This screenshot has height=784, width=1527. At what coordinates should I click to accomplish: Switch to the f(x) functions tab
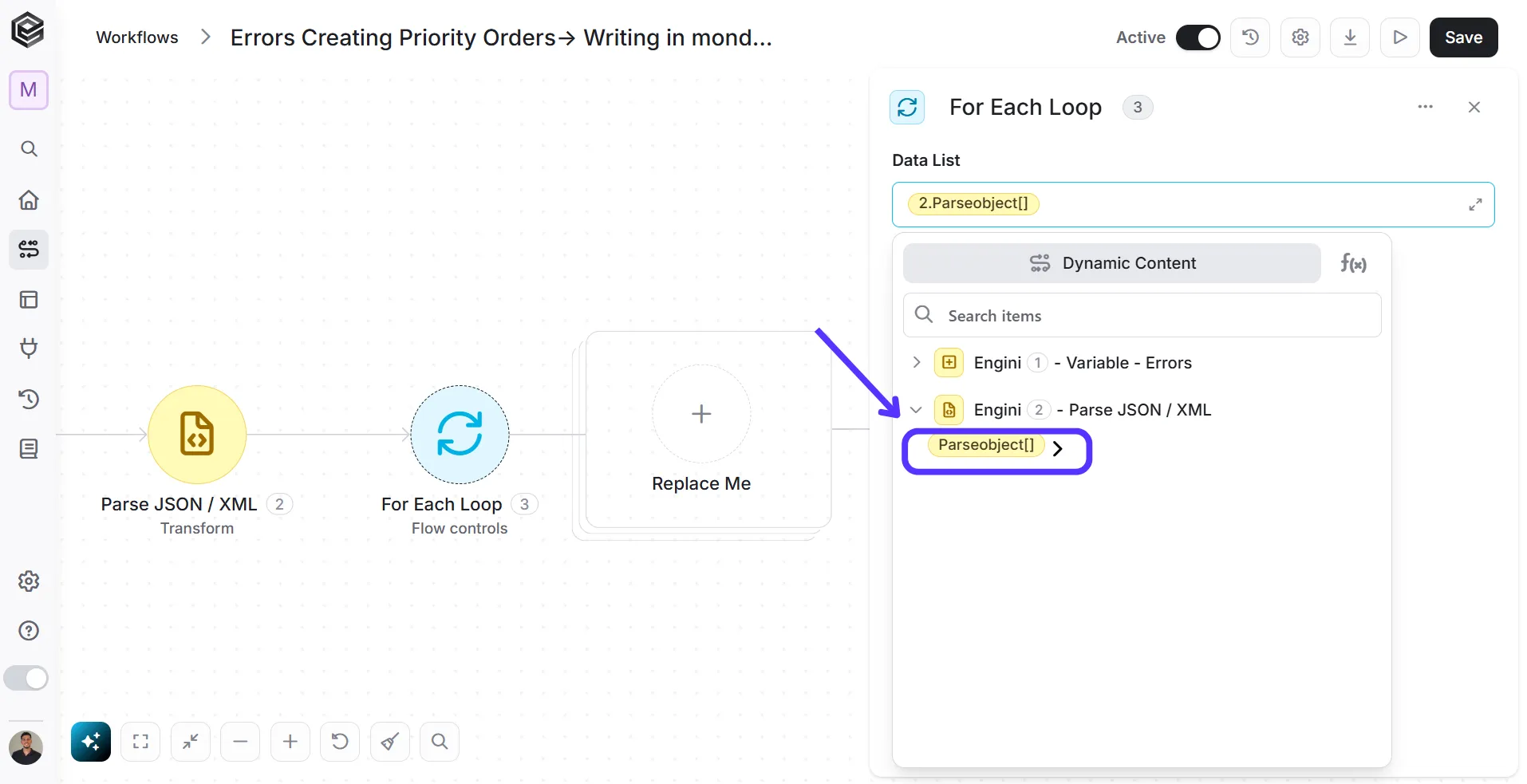1353,263
